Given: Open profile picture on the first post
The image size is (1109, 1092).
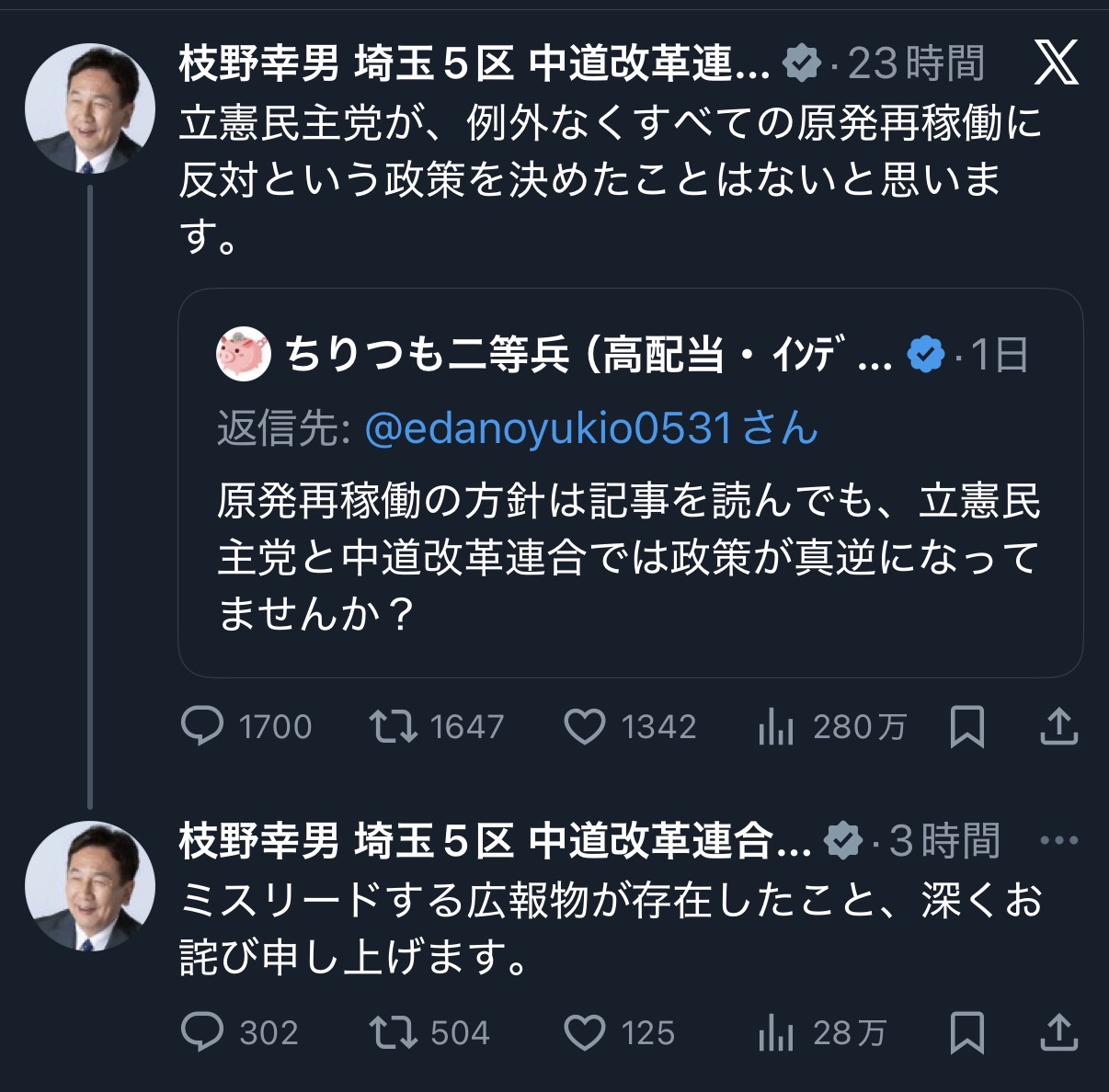Looking at the screenshot, I should [x=89, y=108].
